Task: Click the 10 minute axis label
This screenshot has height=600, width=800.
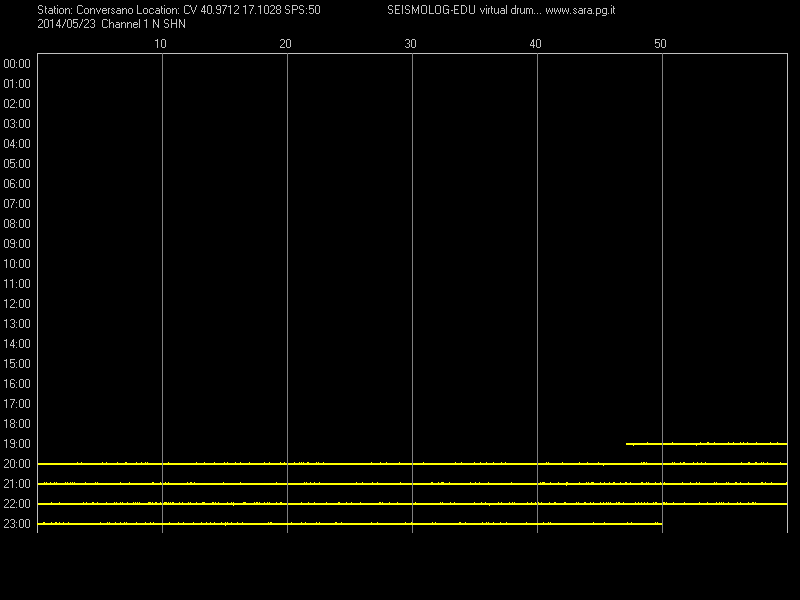Action: (x=160, y=44)
